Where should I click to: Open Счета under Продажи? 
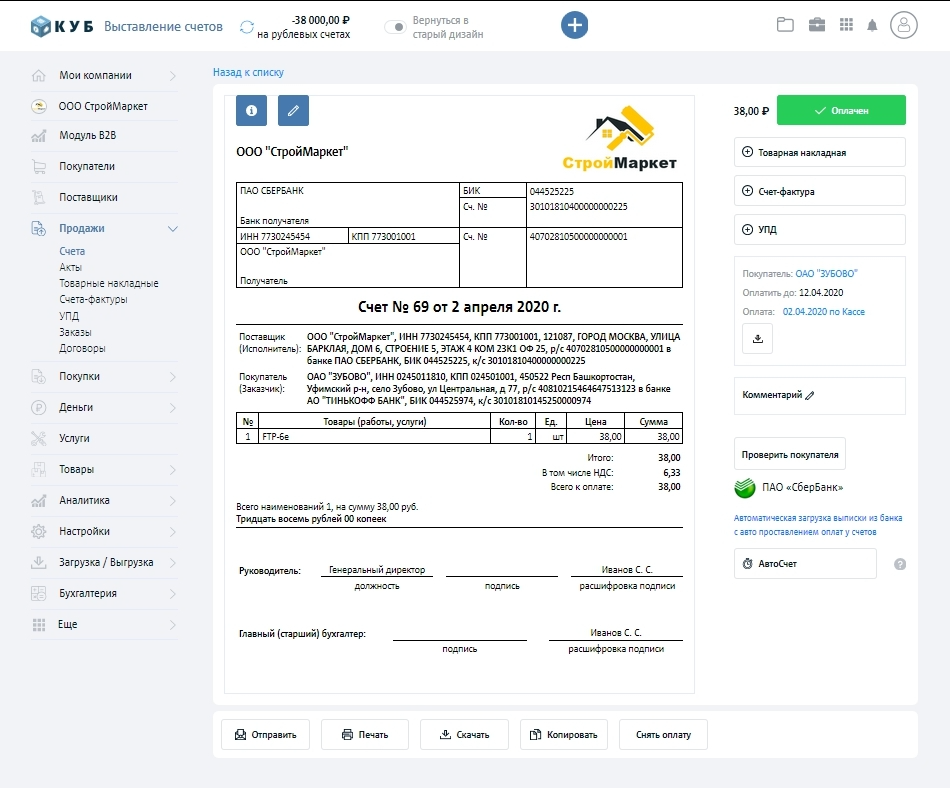72,251
